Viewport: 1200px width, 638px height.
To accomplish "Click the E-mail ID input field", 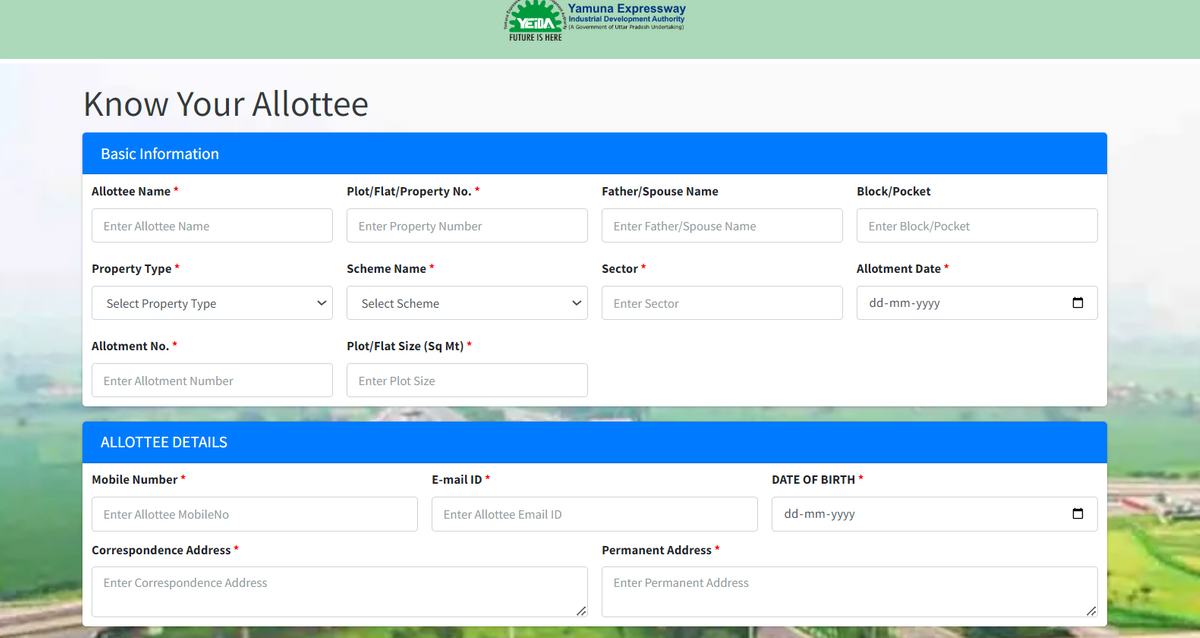I will (x=594, y=513).
